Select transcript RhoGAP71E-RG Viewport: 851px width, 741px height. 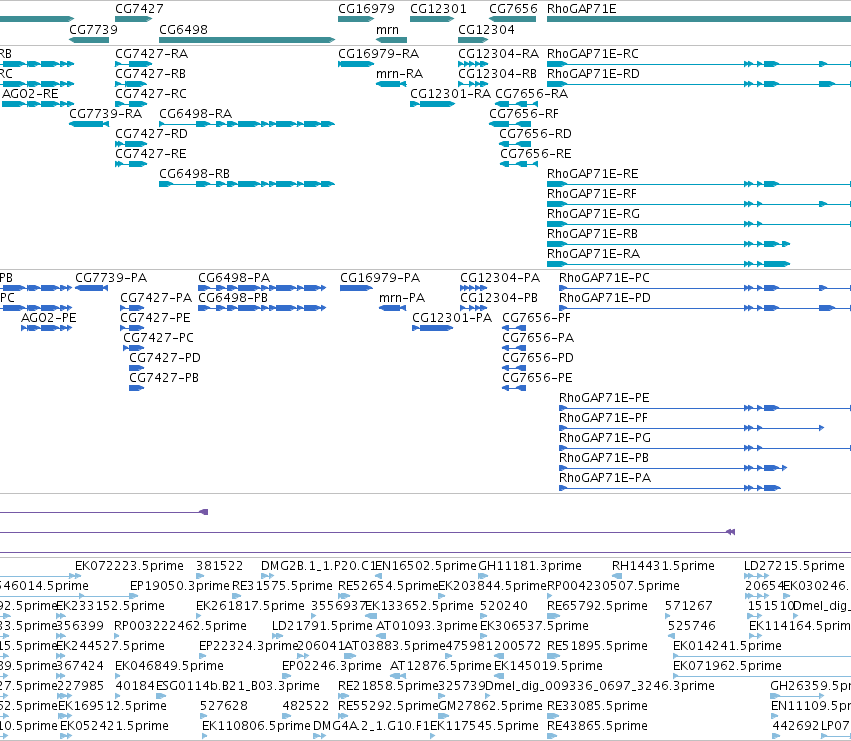pyautogui.click(x=593, y=214)
